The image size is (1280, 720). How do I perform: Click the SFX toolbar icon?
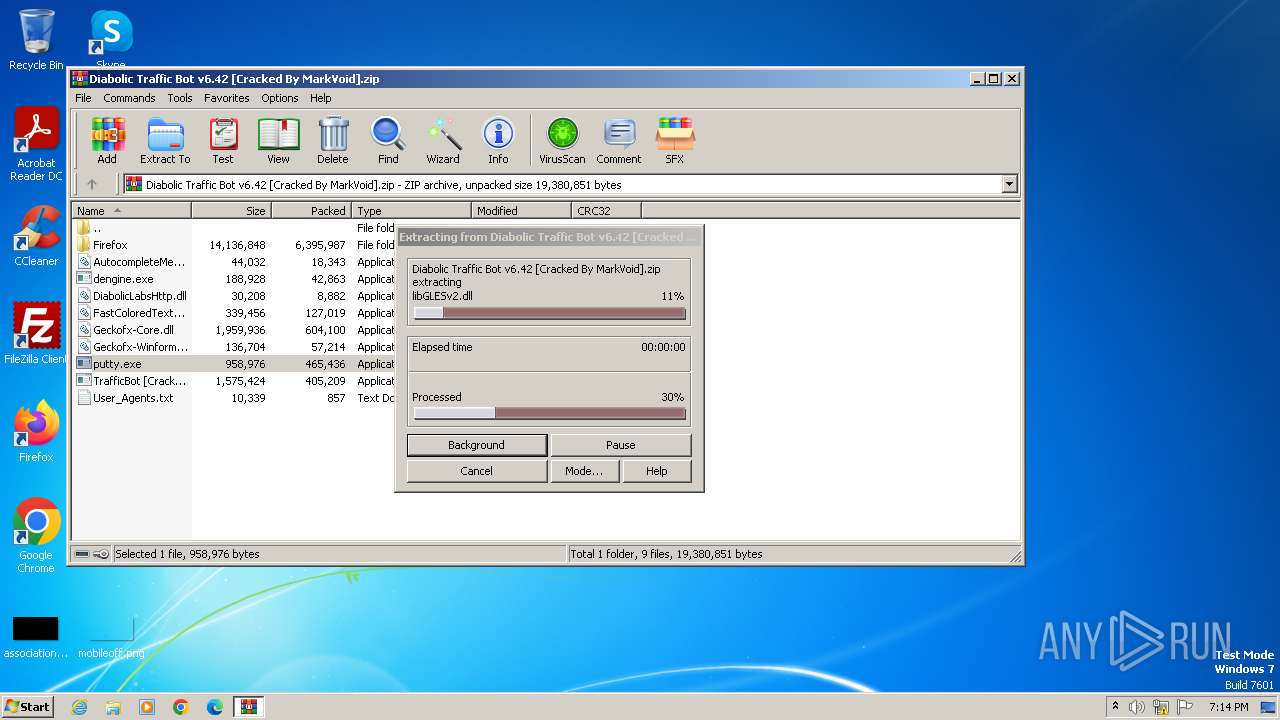click(675, 140)
